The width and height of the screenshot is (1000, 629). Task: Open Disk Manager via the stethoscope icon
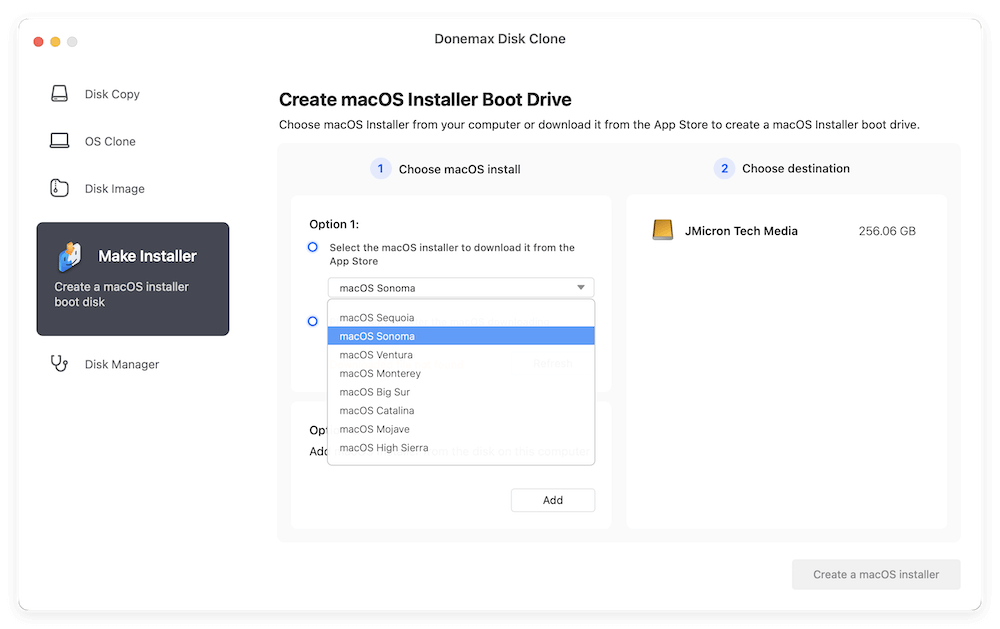pos(59,364)
